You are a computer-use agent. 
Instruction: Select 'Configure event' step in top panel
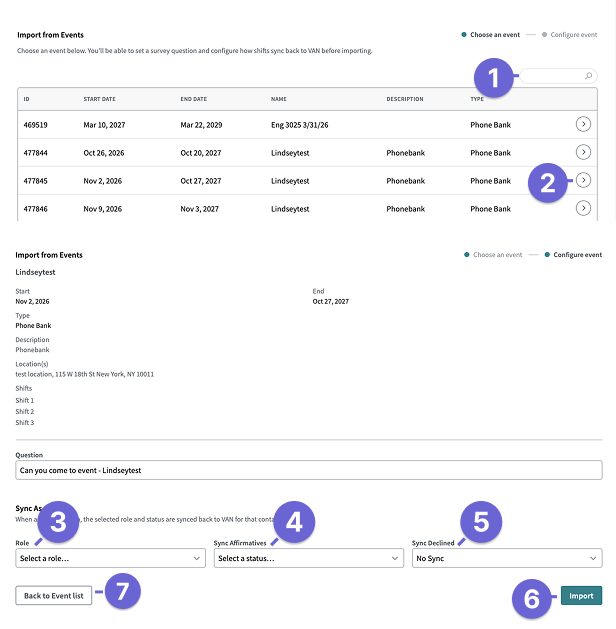tap(569, 35)
